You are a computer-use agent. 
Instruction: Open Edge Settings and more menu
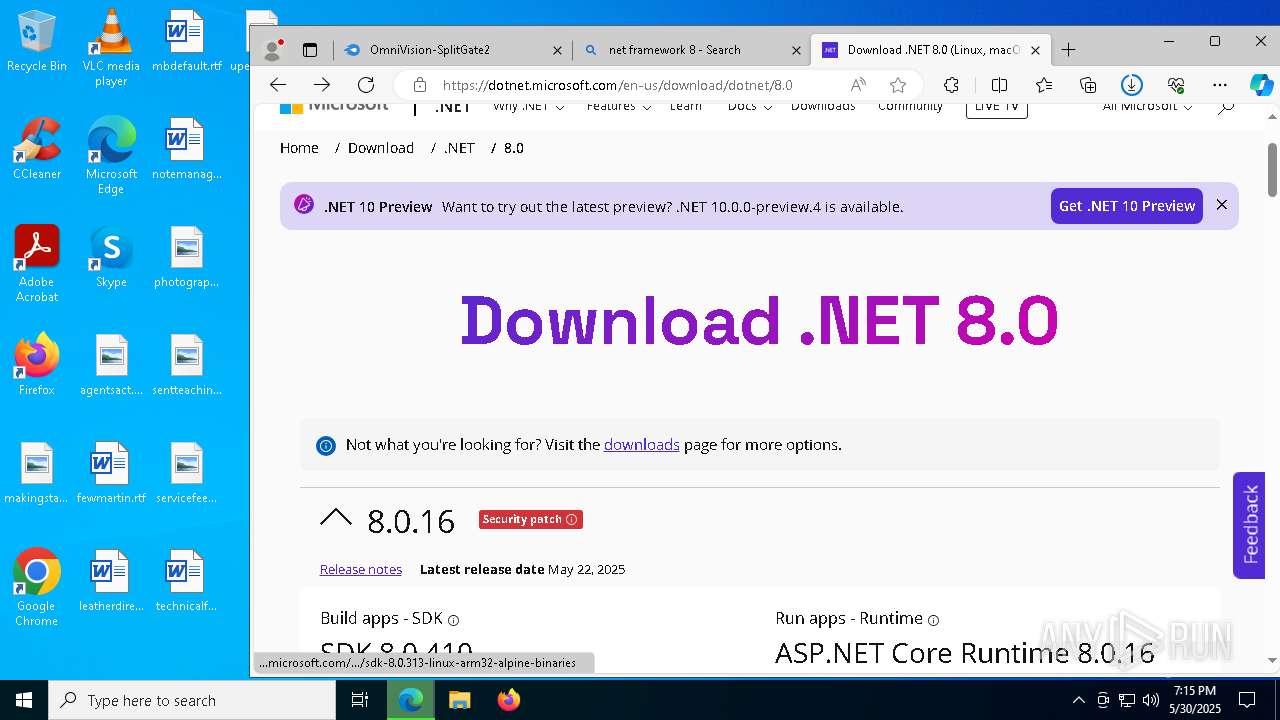[1220, 85]
